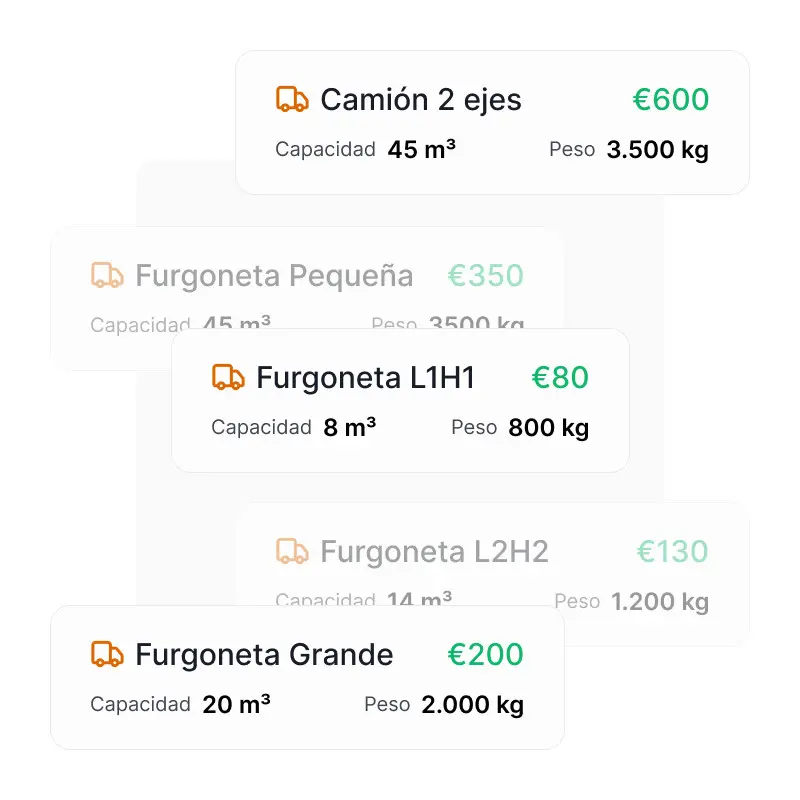Screen dimensions: 800x800
Task: Pick the Furgoneta L1H1 vehicle card
Action: 400,400
